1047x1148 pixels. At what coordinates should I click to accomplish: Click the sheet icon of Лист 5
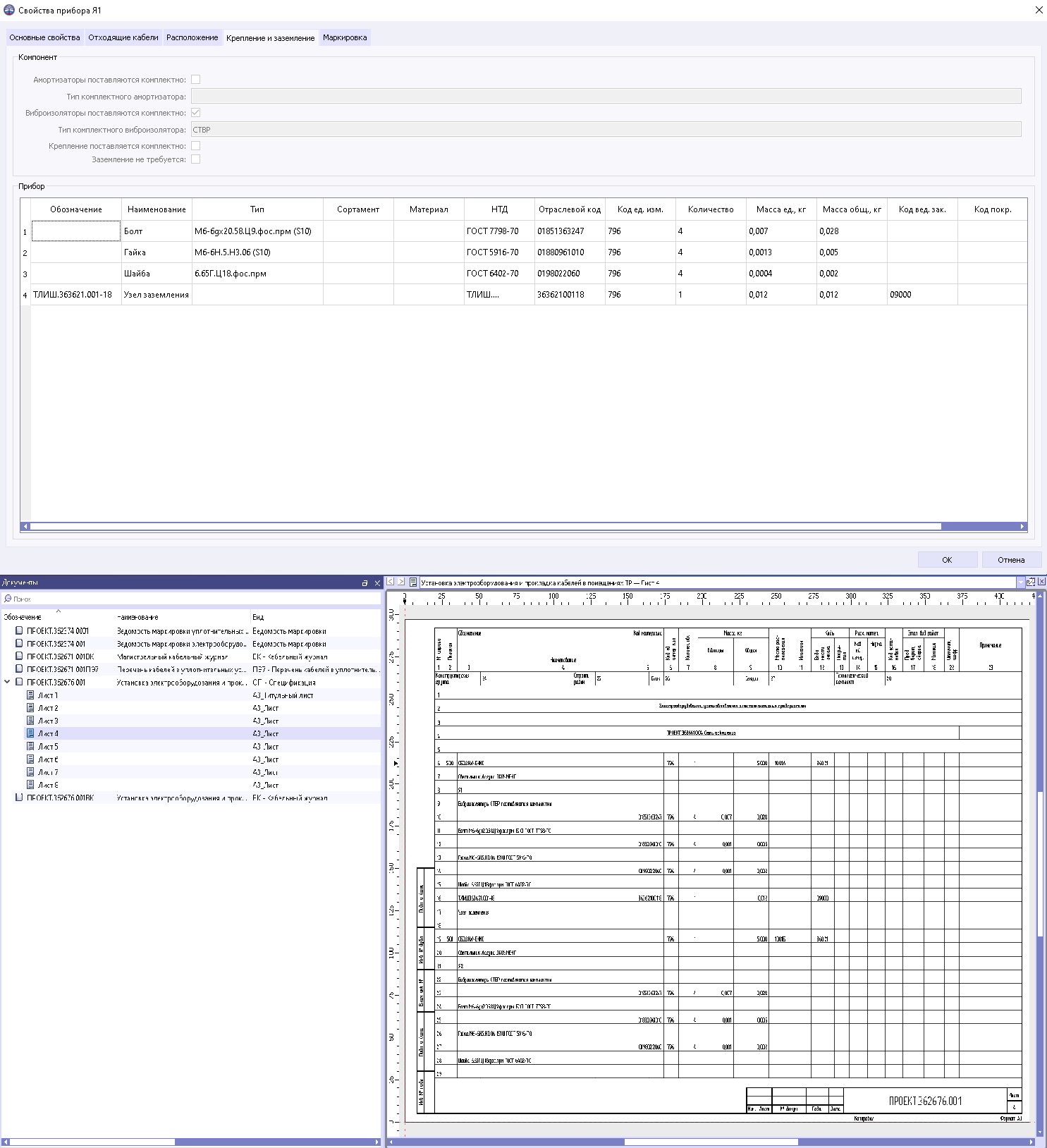point(30,746)
